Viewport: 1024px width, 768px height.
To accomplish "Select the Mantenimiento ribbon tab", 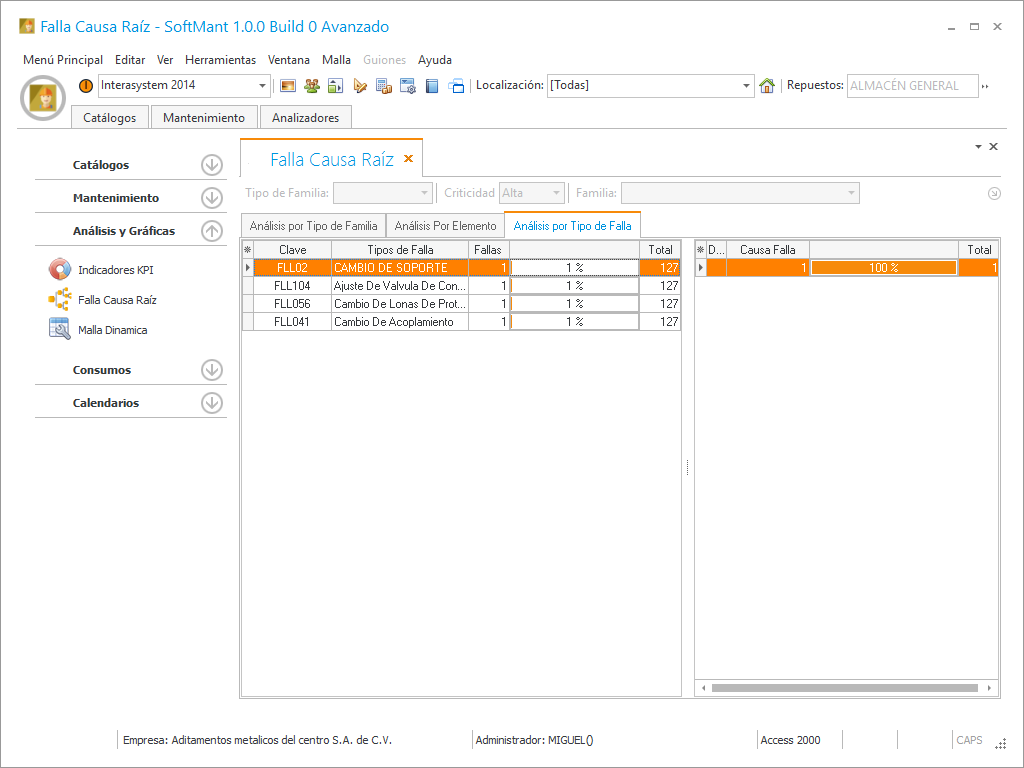I will coord(204,118).
